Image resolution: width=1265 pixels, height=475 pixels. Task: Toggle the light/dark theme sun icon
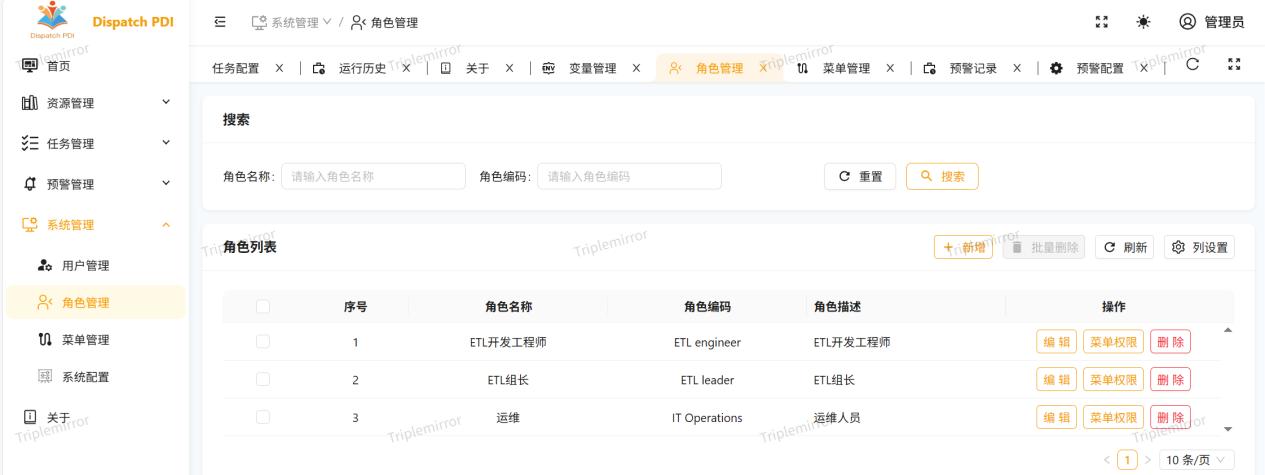[x=1143, y=22]
